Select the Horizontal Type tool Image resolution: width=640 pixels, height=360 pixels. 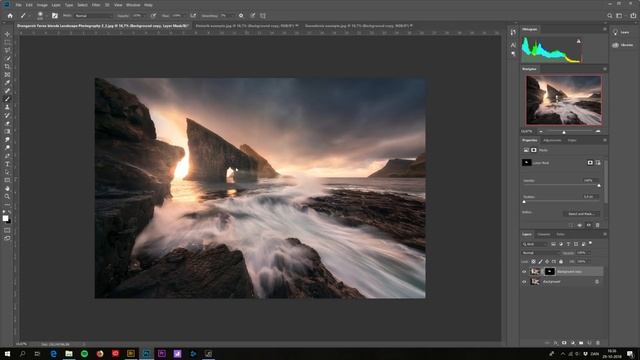click(x=7, y=164)
